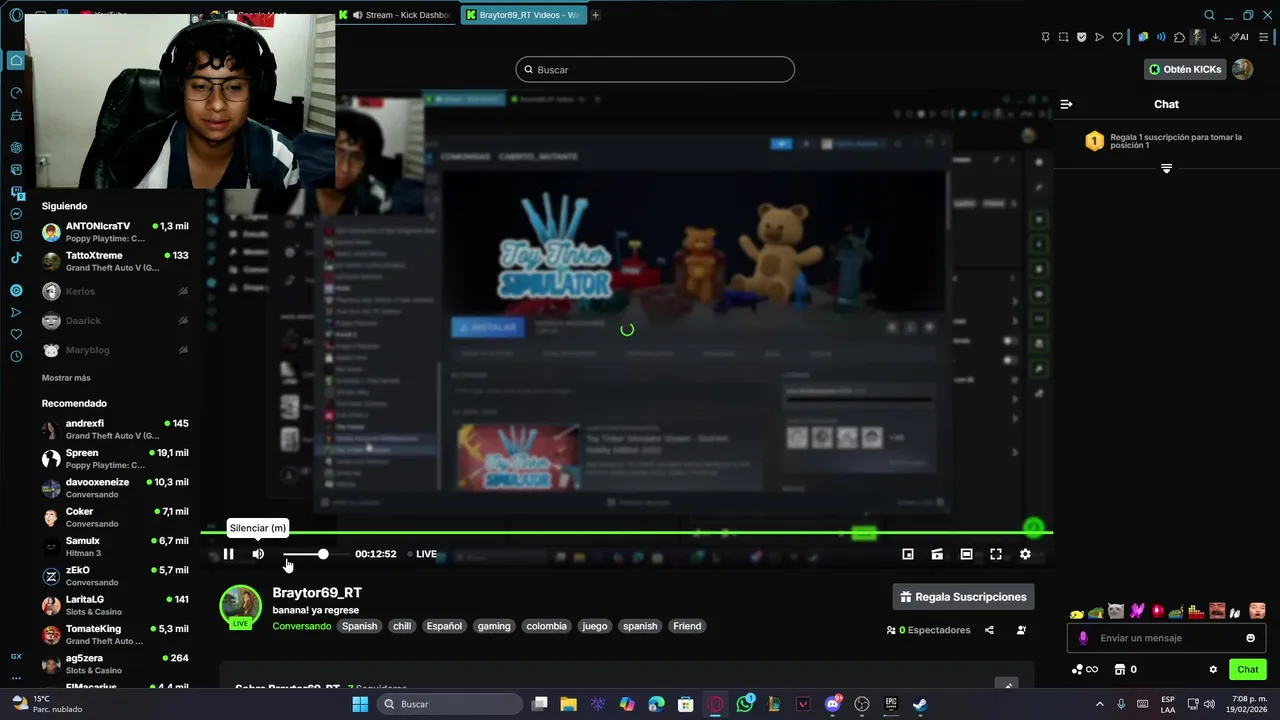
Task: Open channel points infinity icon
Action: (x=1084, y=669)
